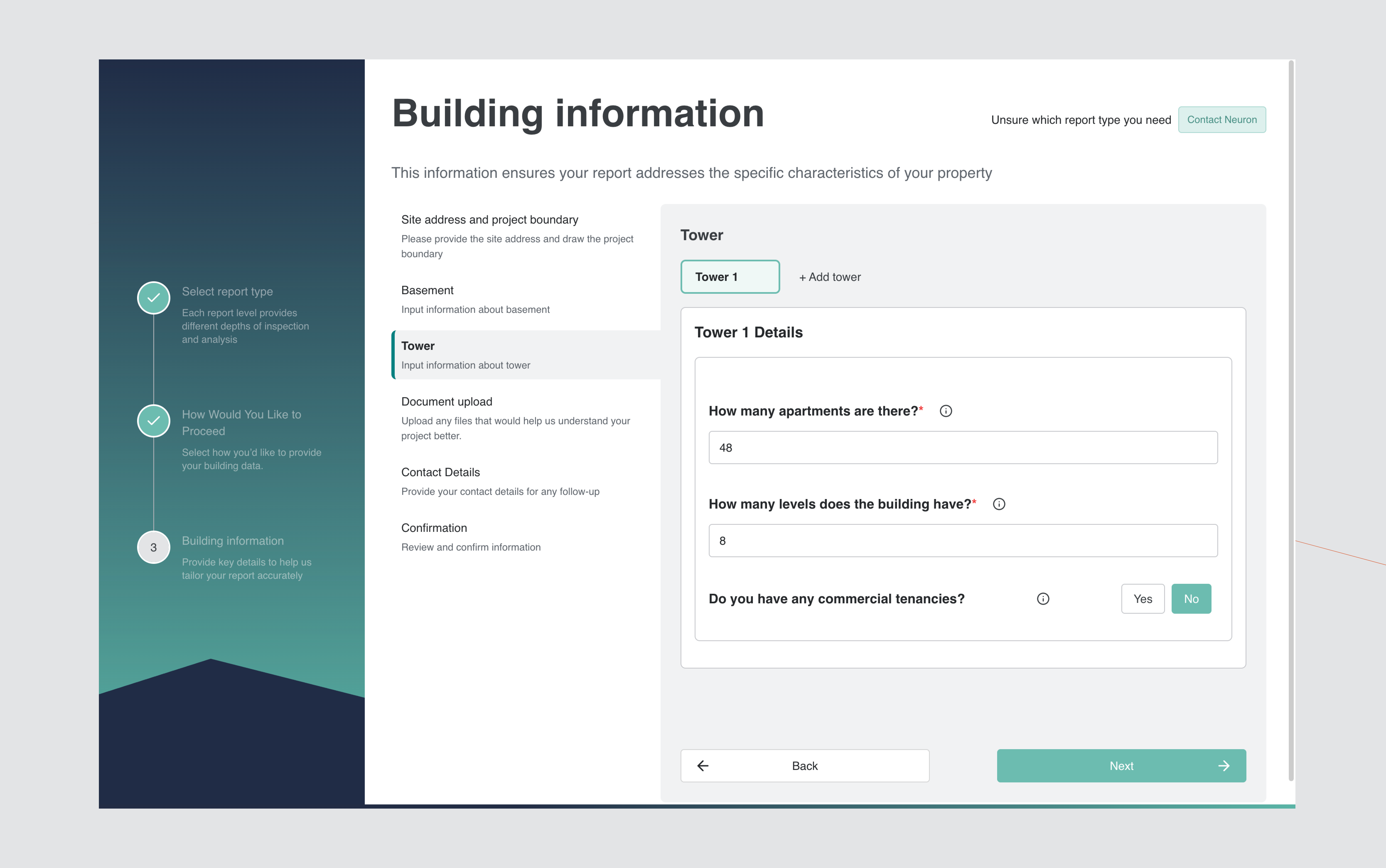1386x868 pixels.
Task: Click the How Would You Like to Proceed checkmark
Action: tap(153, 421)
